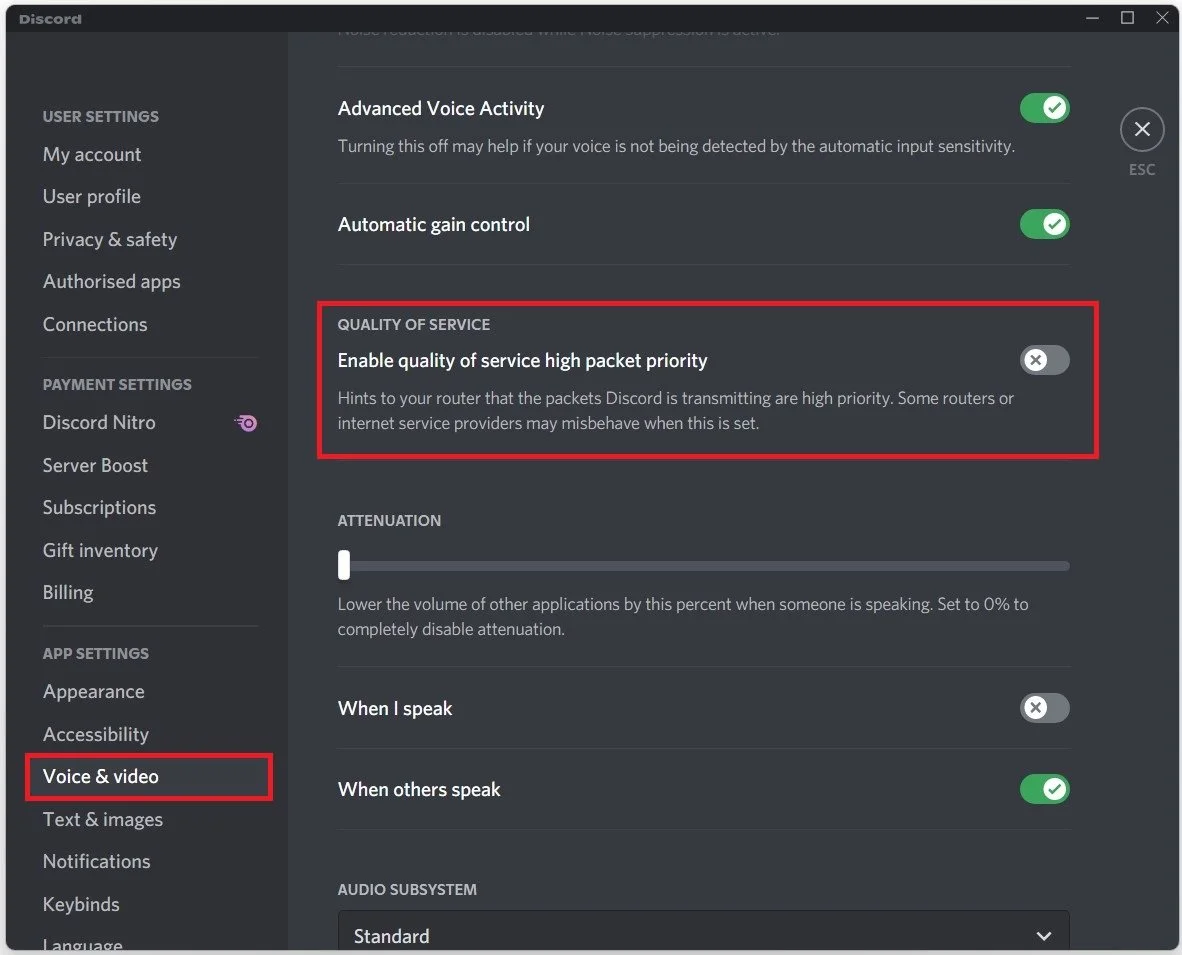This screenshot has height=955, width=1182.
Task: Open My account settings
Action: tap(92, 155)
